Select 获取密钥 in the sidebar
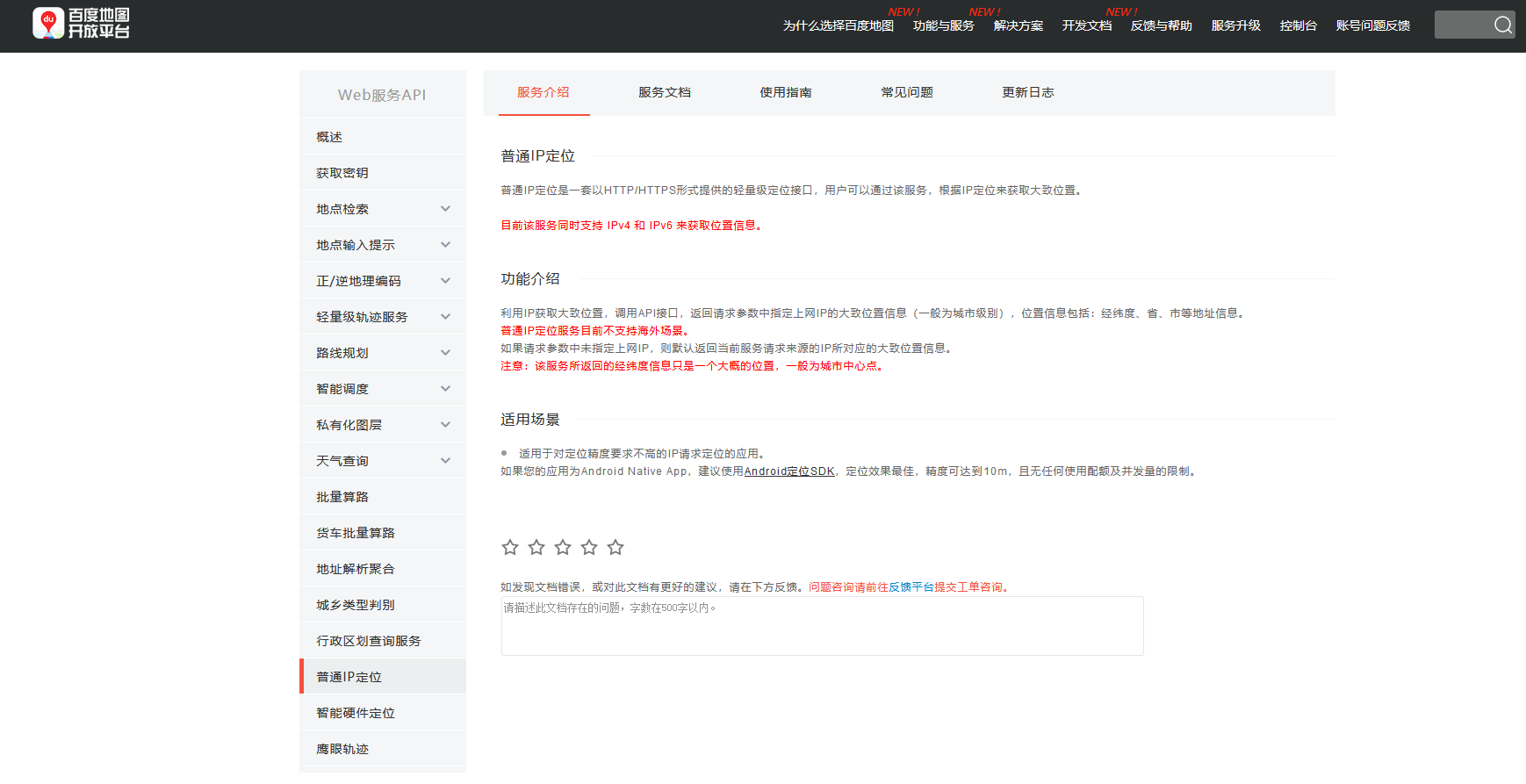Image resolution: width=1526 pixels, height=784 pixels. click(x=383, y=173)
